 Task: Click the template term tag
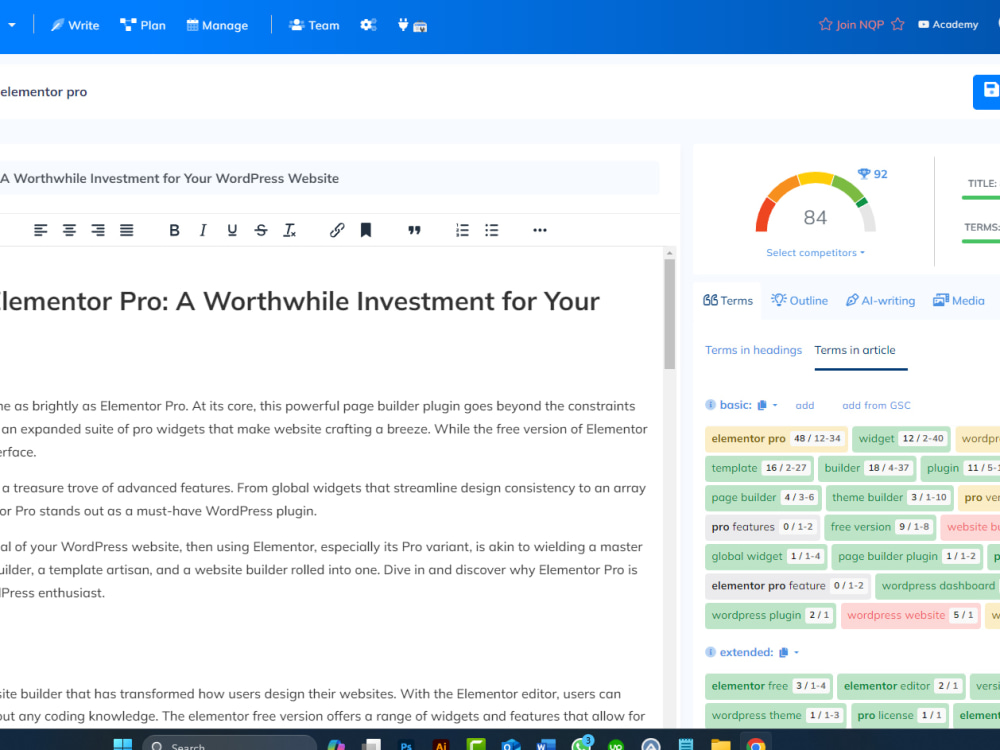tap(759, 468)
